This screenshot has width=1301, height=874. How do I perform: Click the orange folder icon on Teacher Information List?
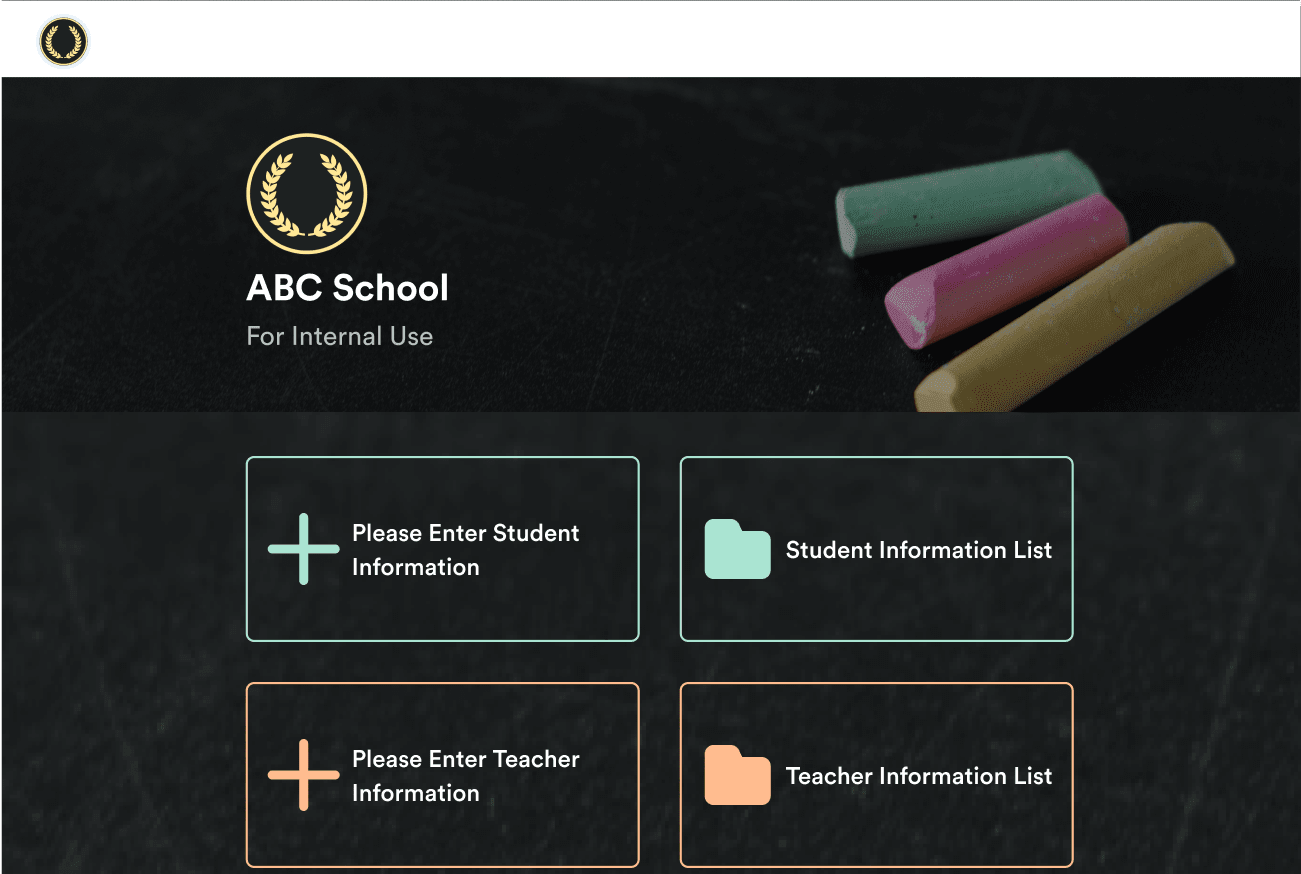pyautogui.click(x=737, y=775)
